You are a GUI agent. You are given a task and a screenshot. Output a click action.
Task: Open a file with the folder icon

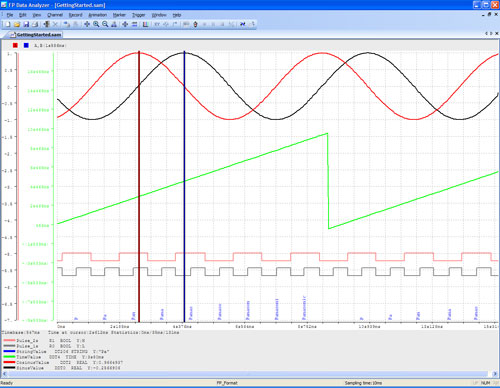point(17,24)
